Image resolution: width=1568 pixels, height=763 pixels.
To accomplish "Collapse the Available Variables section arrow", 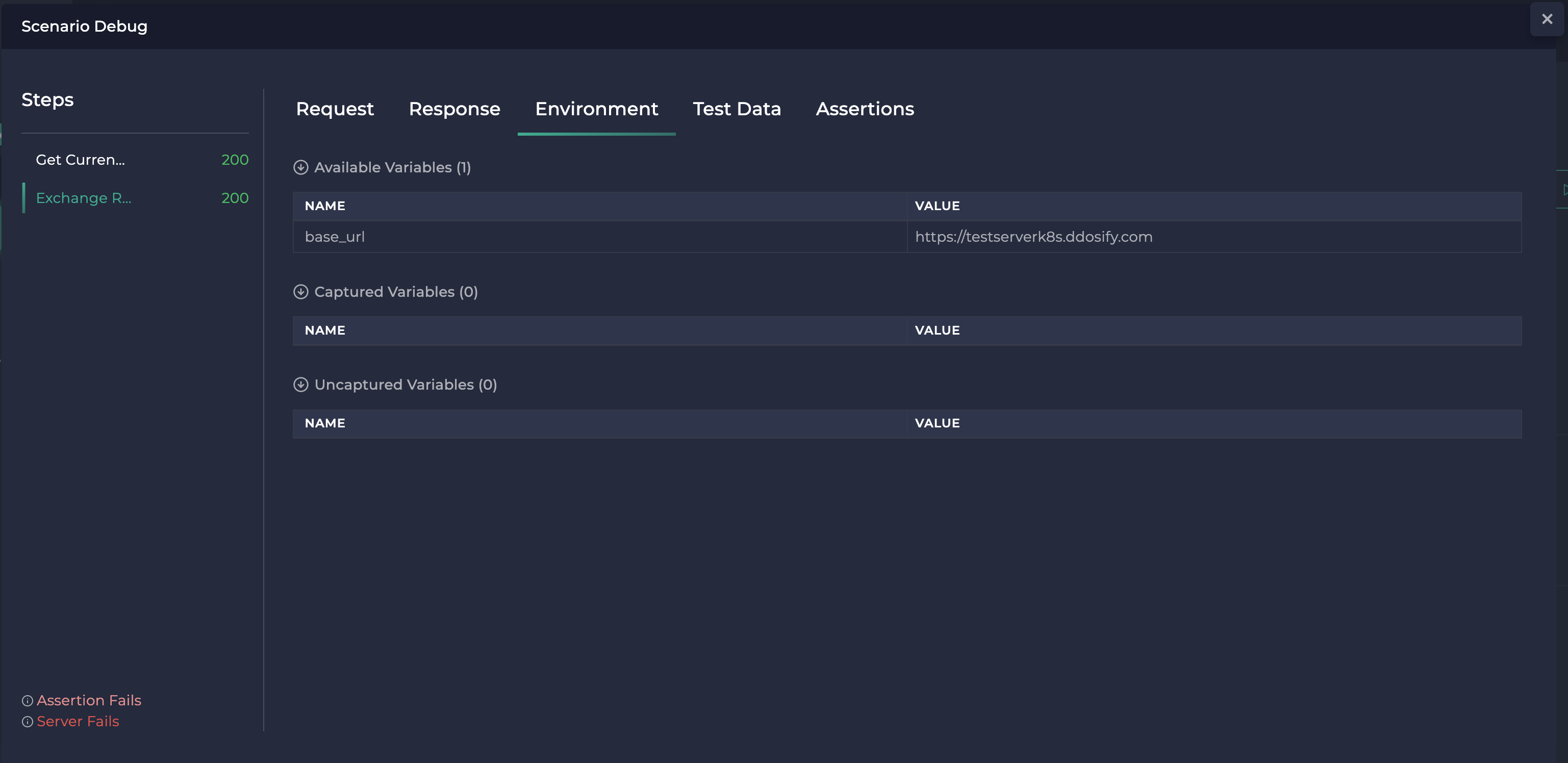I will click(x=301, y=167).
